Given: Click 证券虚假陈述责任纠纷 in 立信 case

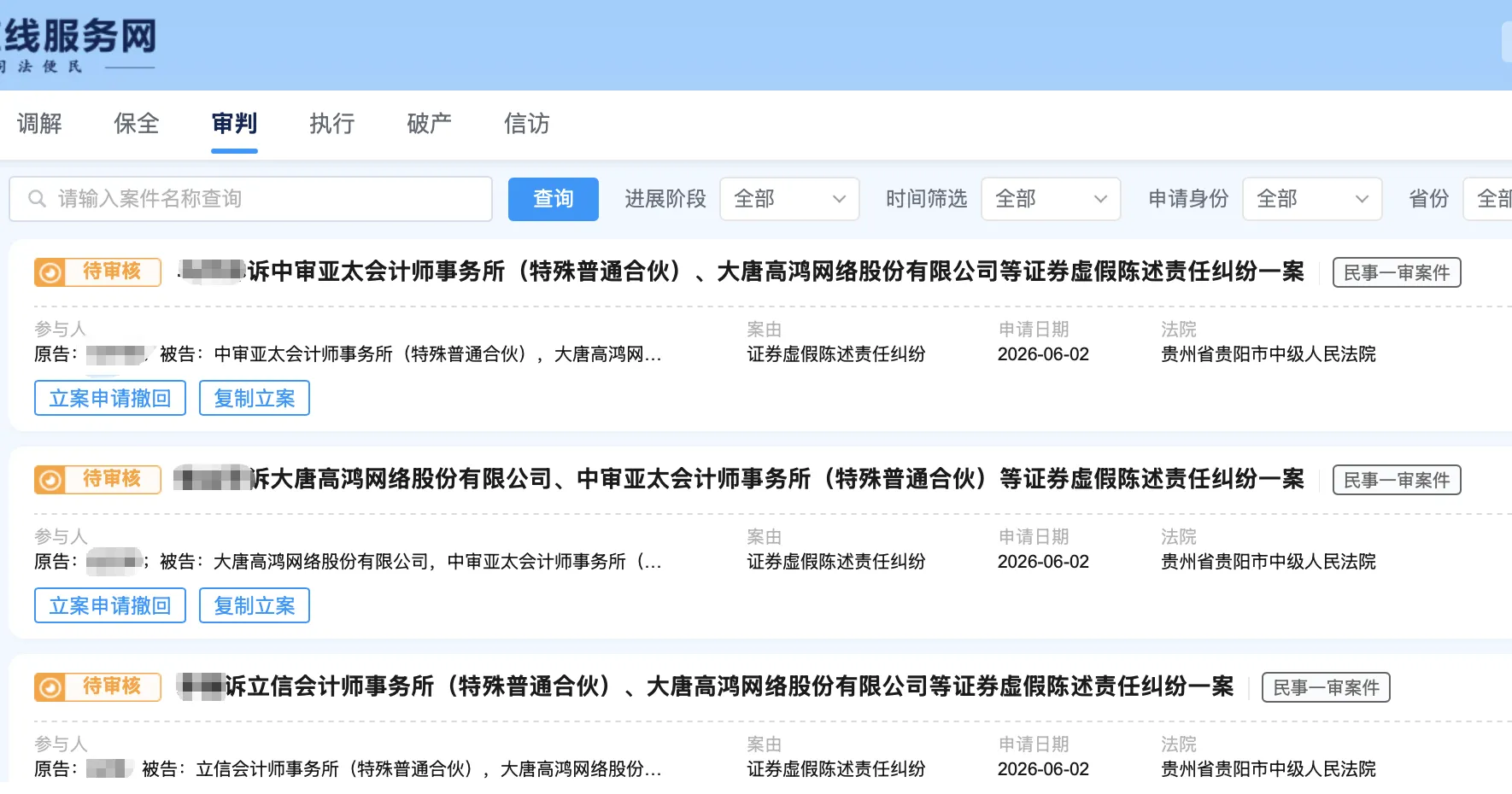Looking at the screenshot, I should tap(836, 769).
